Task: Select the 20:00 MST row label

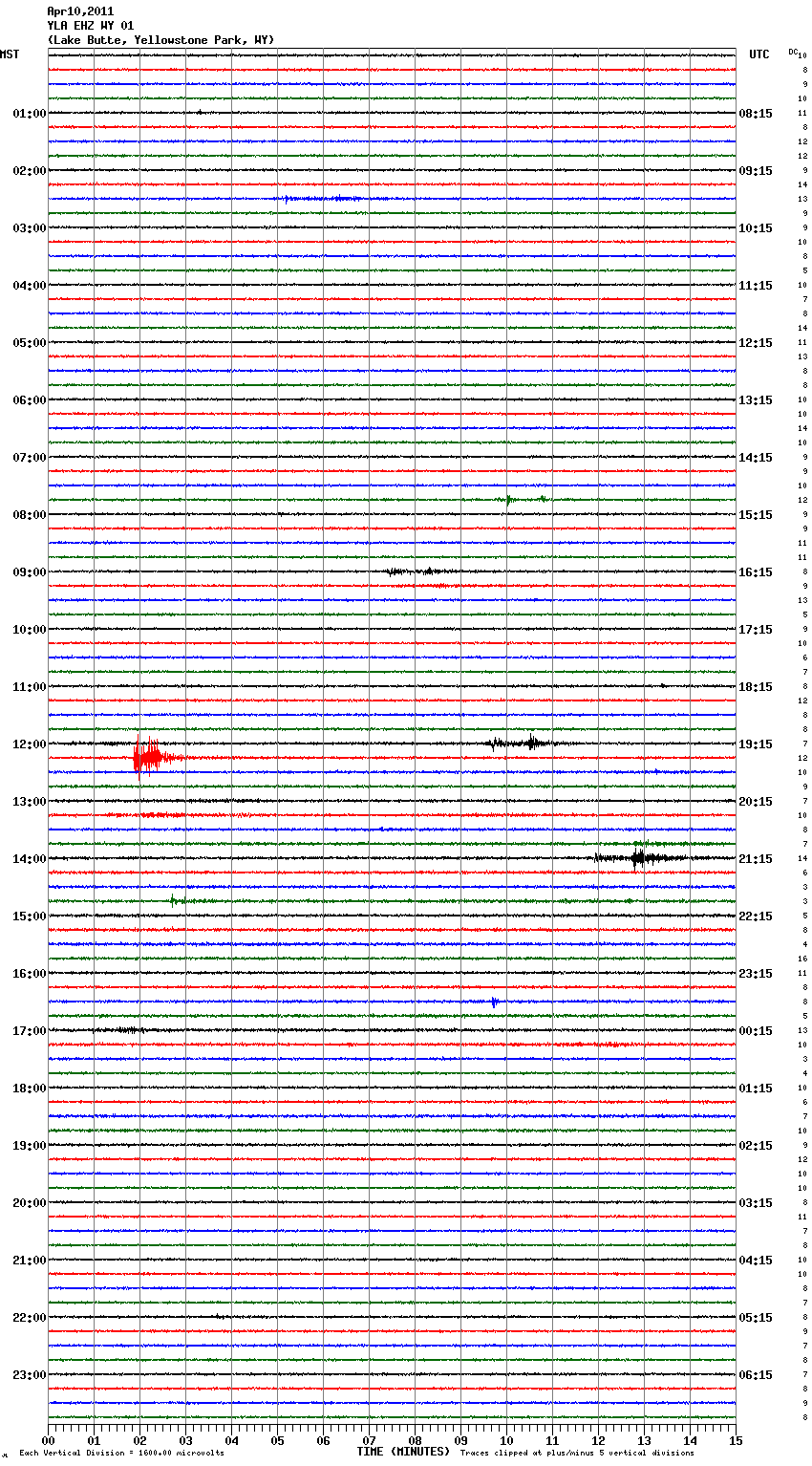Action: (30, 1203)
